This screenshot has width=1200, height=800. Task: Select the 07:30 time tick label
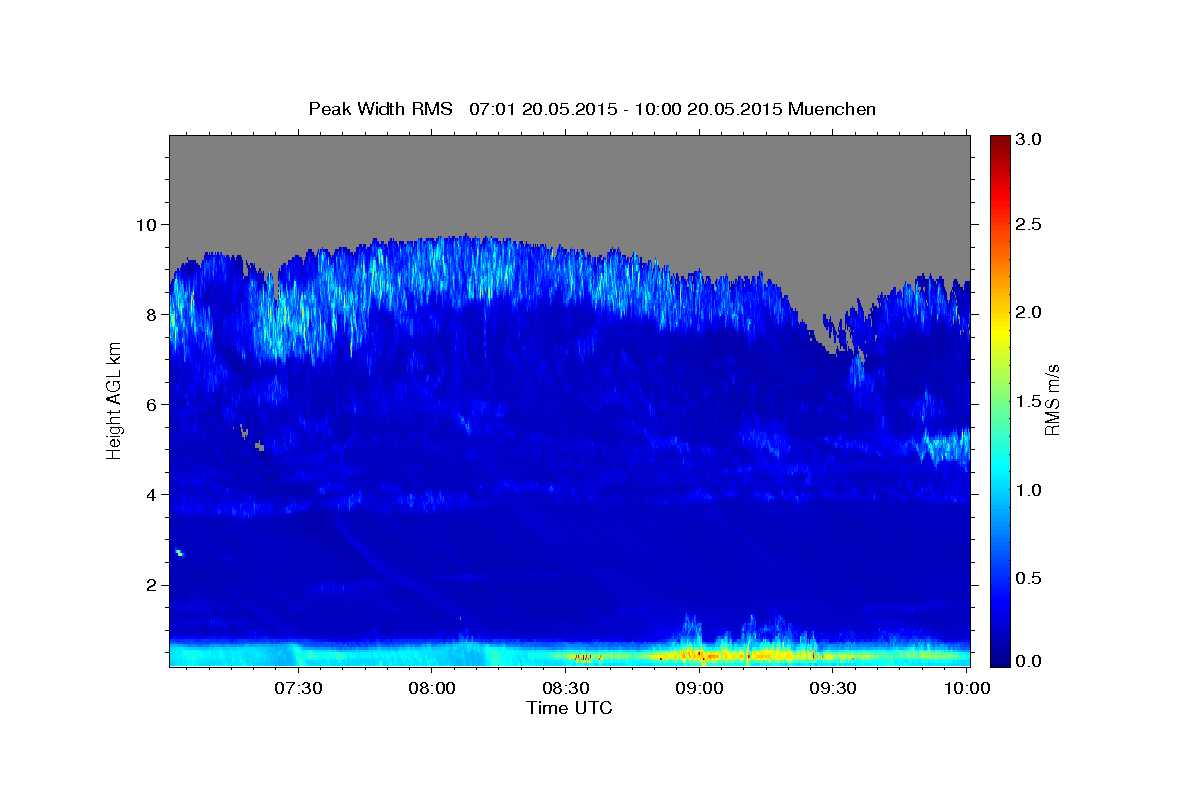coord(297,689)
